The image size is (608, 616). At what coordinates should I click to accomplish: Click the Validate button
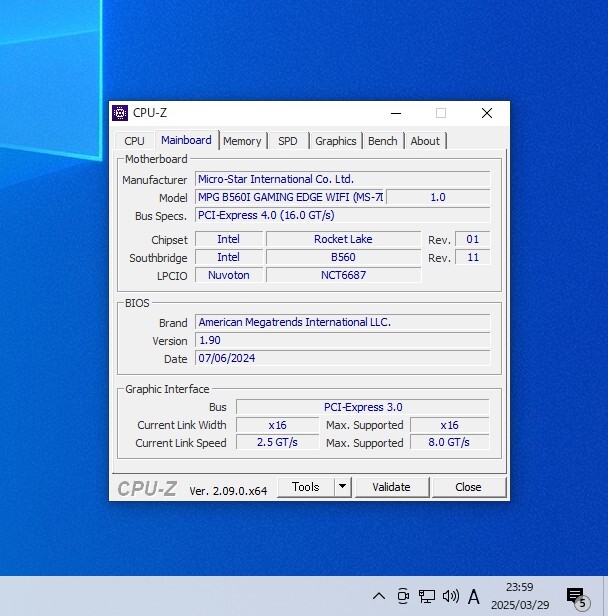click(392, 487)
